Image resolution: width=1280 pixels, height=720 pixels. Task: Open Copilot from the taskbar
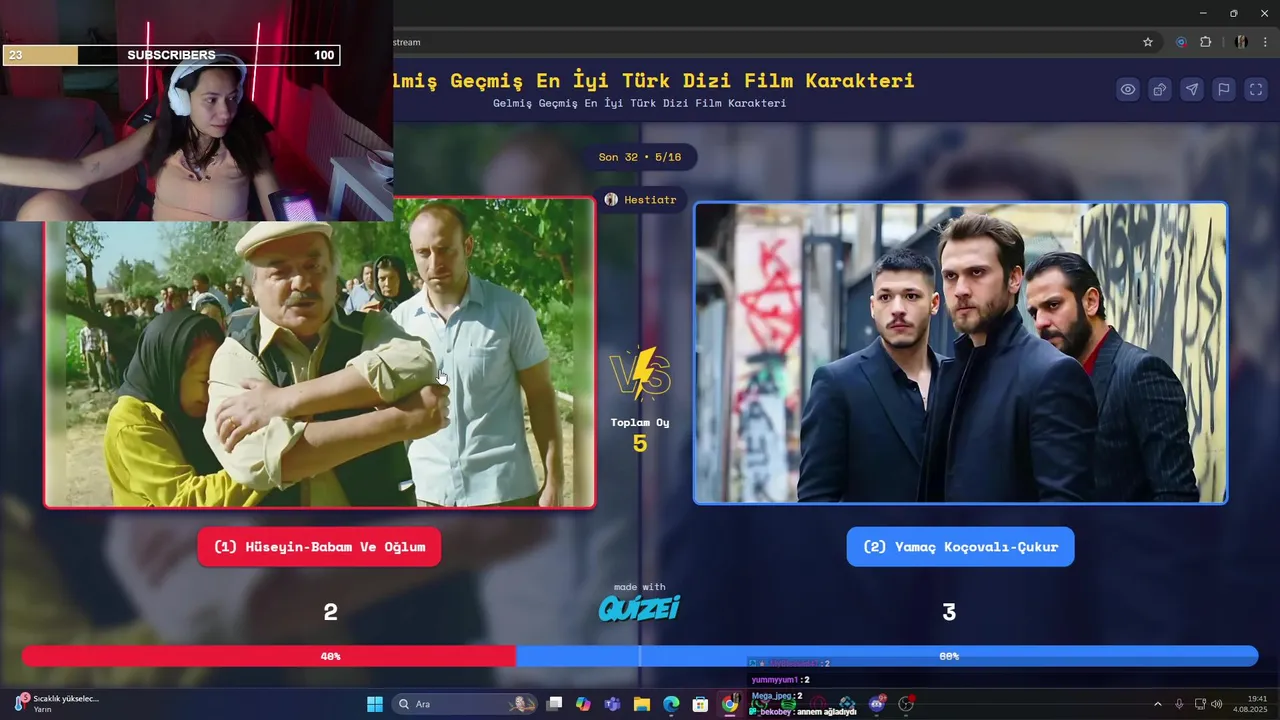tap(583, 704)
